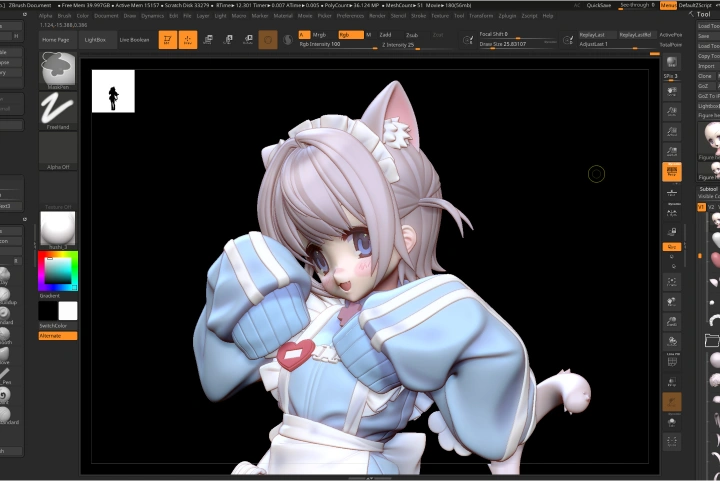Adjust the Rgb Intensity slider
Viewport: 720px width, 481px height.
[x=338, y=45]
